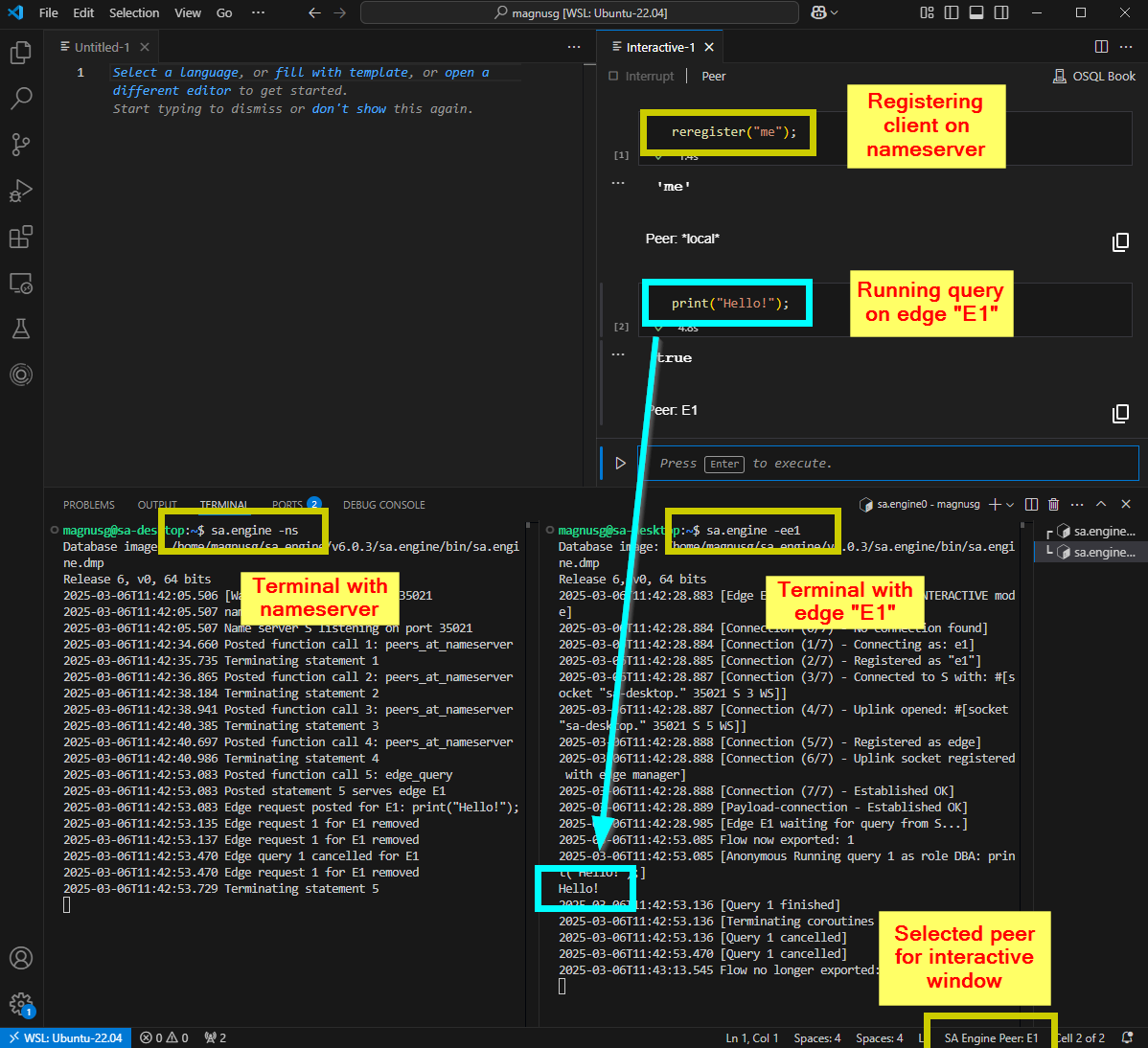Toggle the secondary side bar visibility
Screen dimensions: 1148x1048
point(1001,12)
